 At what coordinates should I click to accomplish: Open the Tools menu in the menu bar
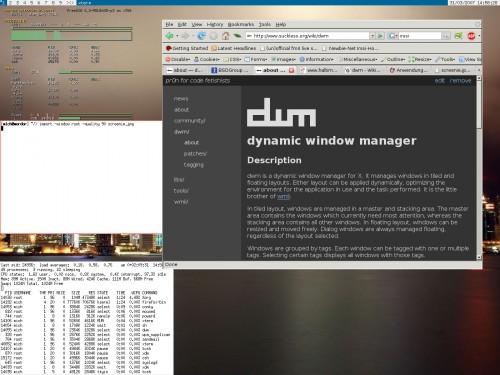(265, 24)
